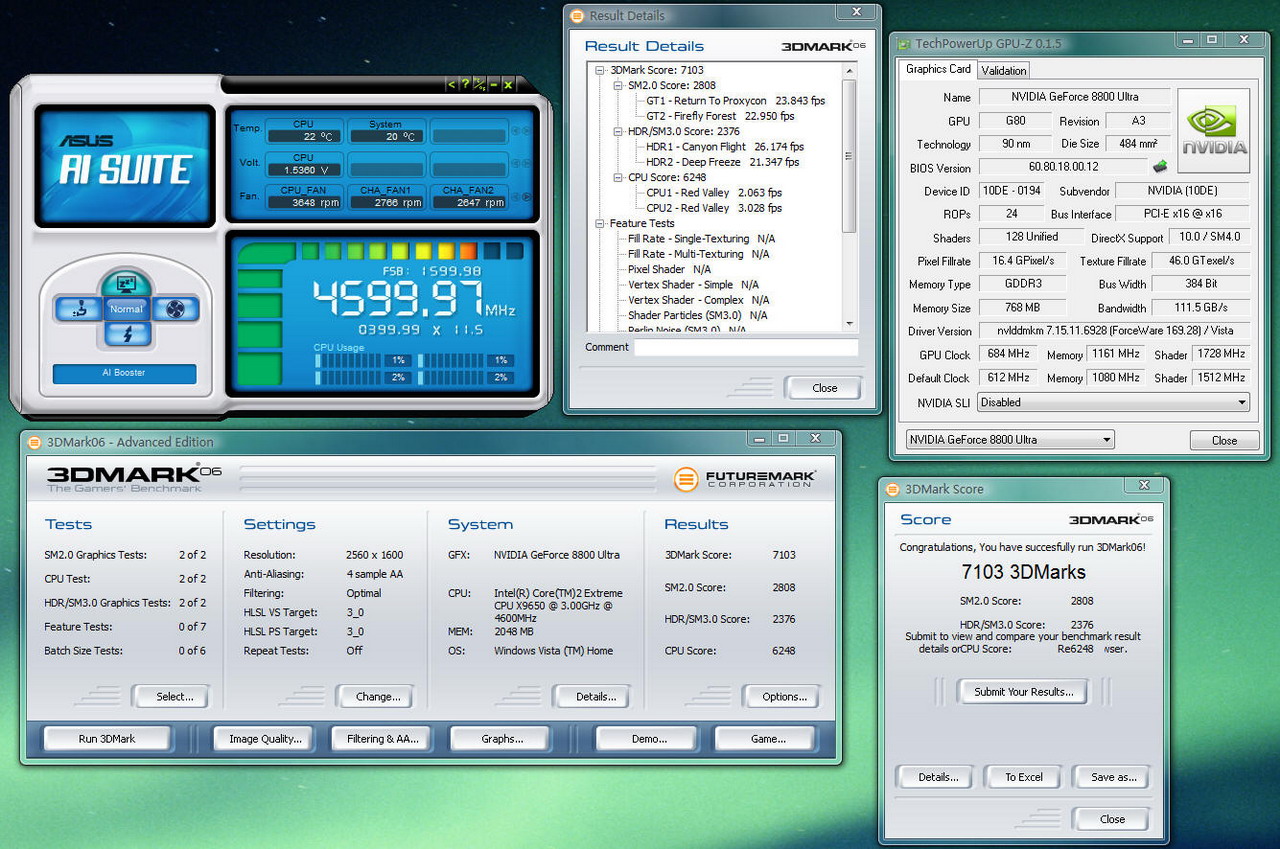The height and width of the screenshot is (849, 1280).
Task: Open the NVIDIA SLI dropdown
Action: pos(1112,402)
